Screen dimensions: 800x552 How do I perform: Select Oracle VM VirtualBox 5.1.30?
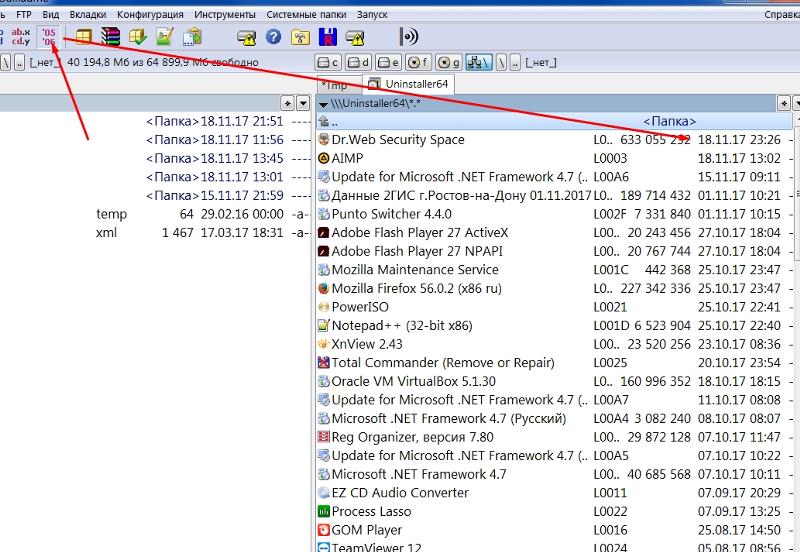554,381
